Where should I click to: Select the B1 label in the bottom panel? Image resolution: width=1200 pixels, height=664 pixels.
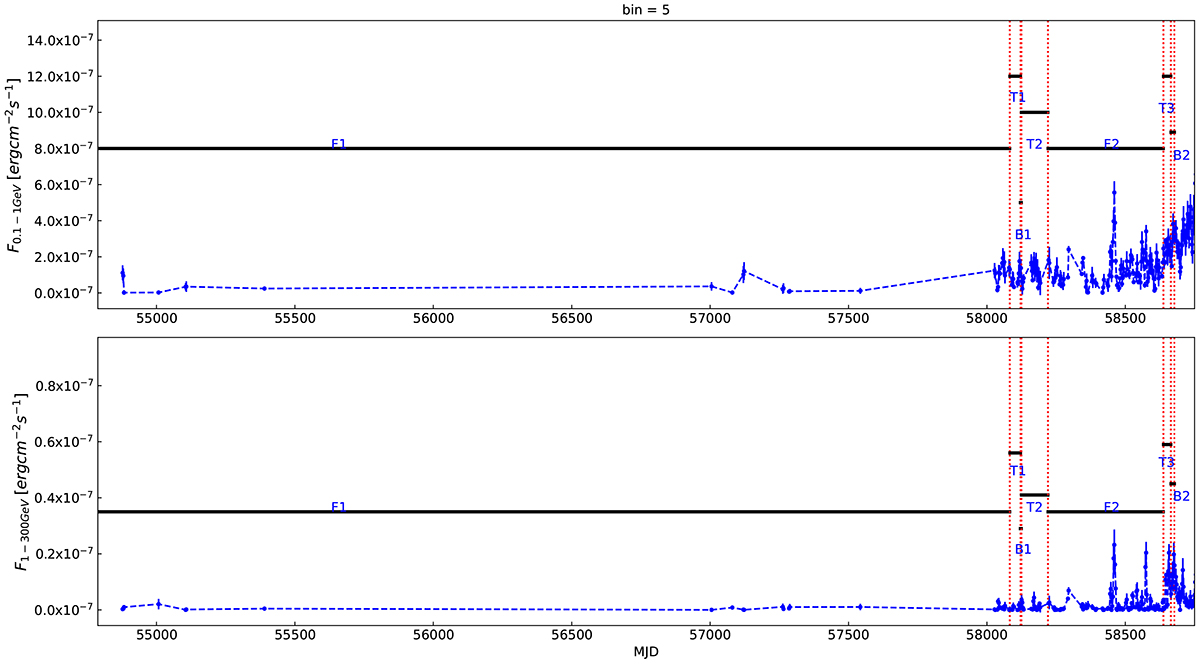1022,549
